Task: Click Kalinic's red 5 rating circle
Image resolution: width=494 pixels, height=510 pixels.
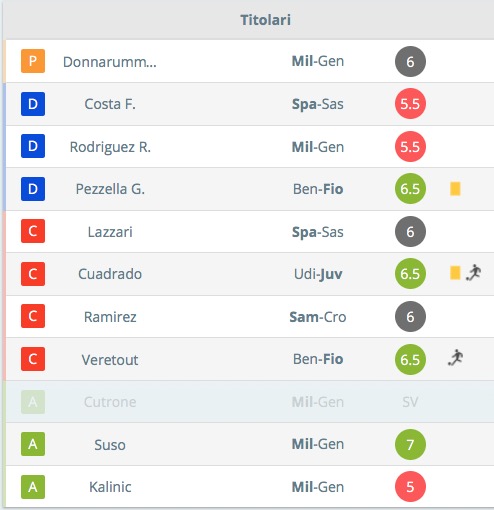Action: click(410, 487)
